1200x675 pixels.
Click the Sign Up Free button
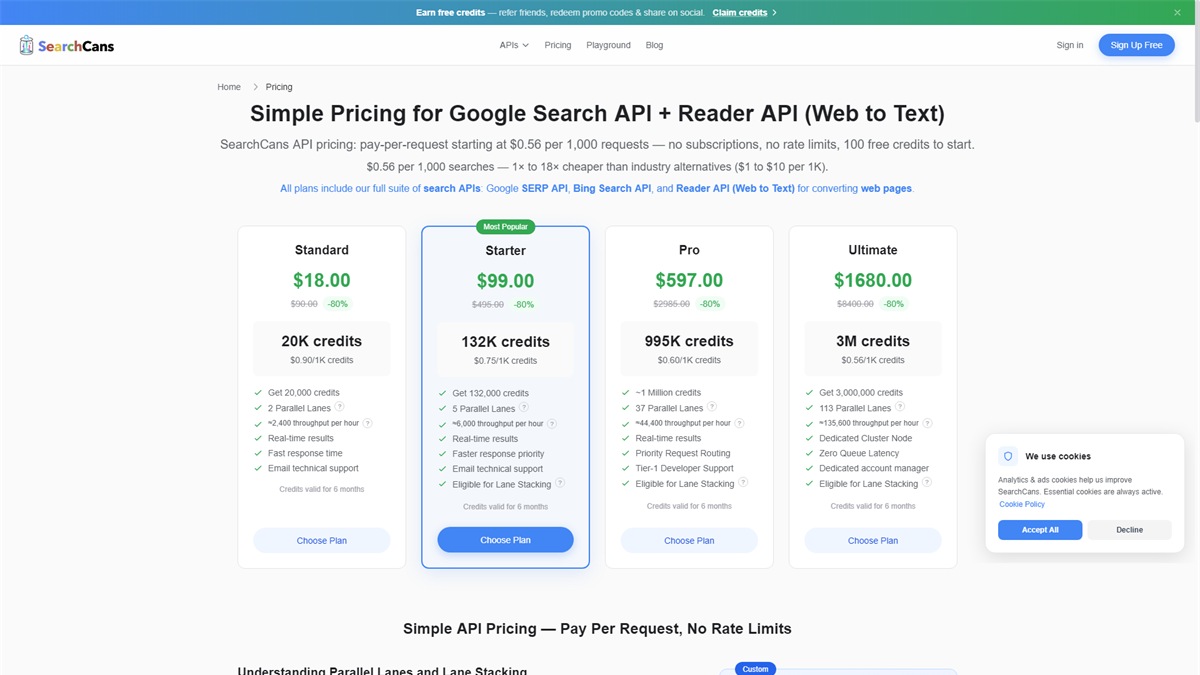click(1136, 45)
